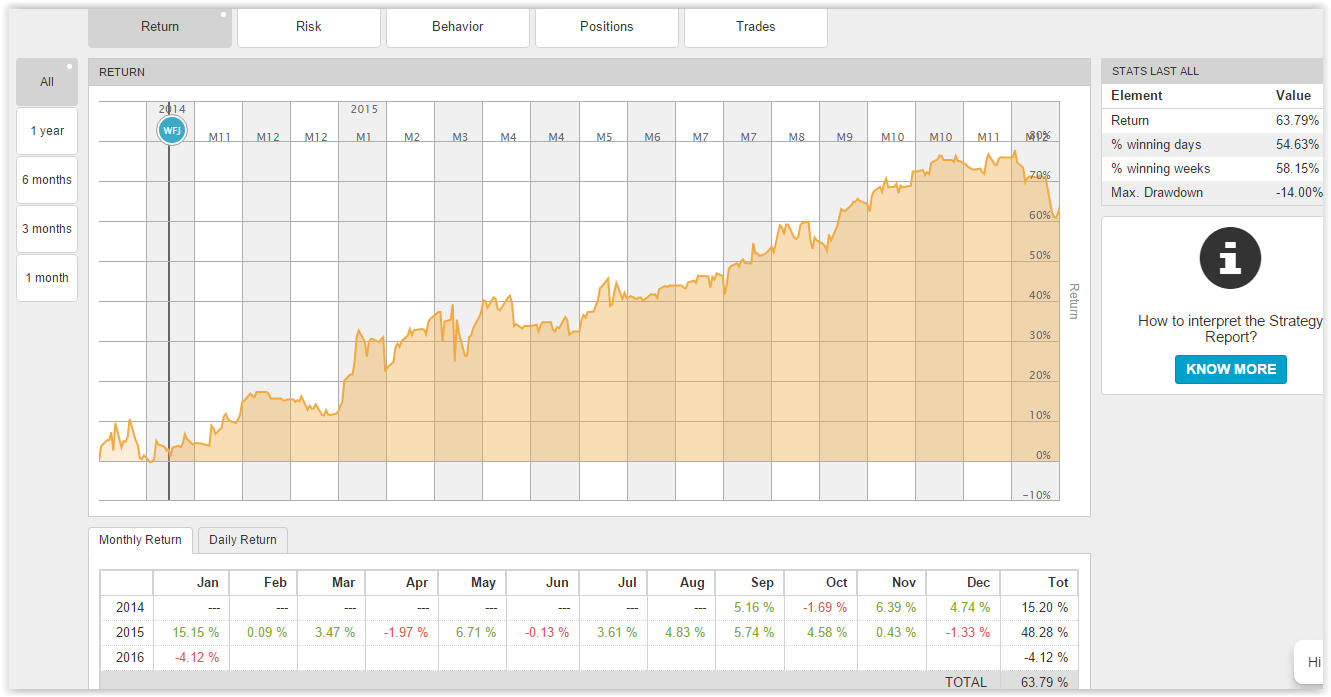
Task: Select the Monthly Return tab
Action: point(140,540)
